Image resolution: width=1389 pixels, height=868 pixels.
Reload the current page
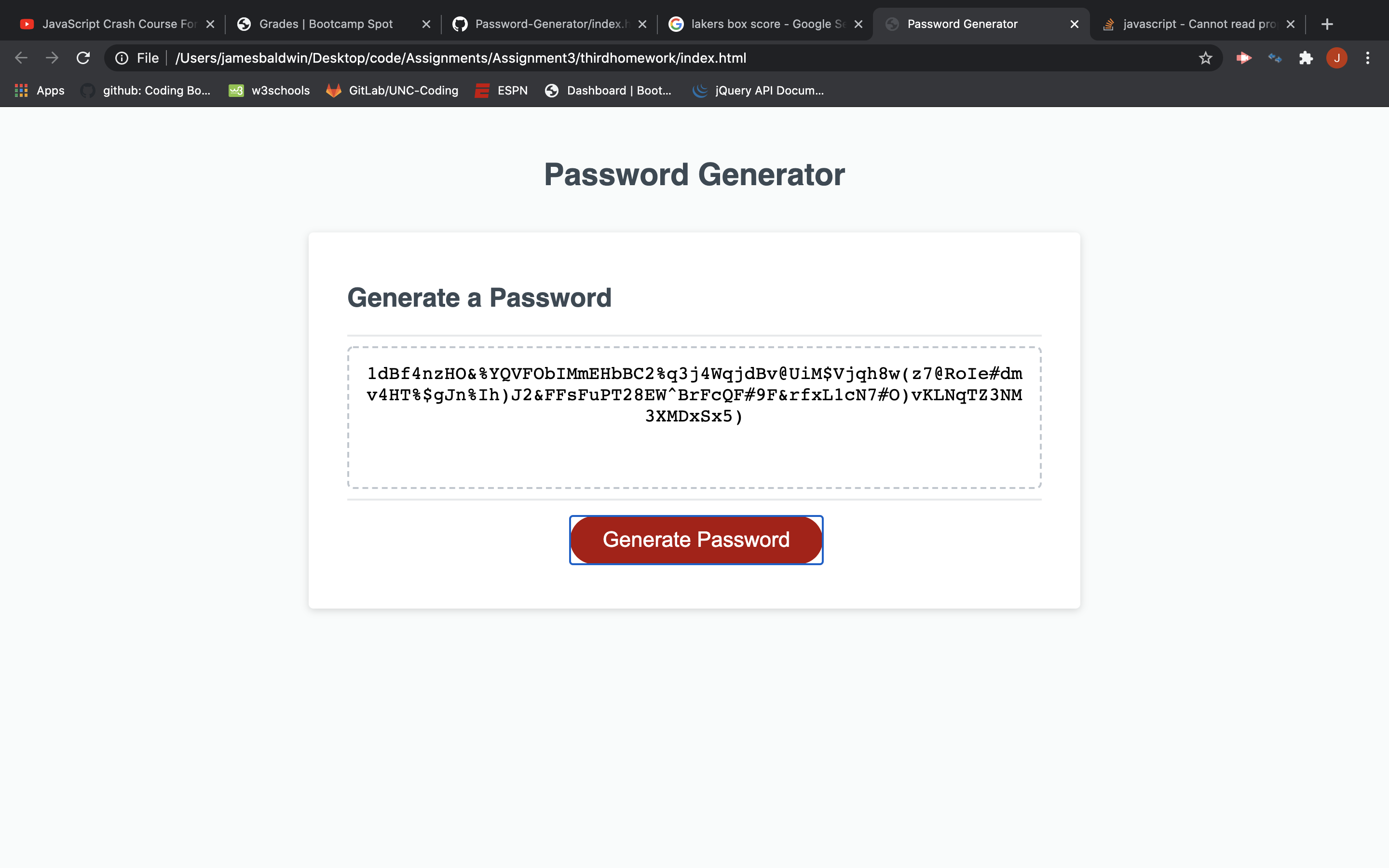(x=83, y=57)
